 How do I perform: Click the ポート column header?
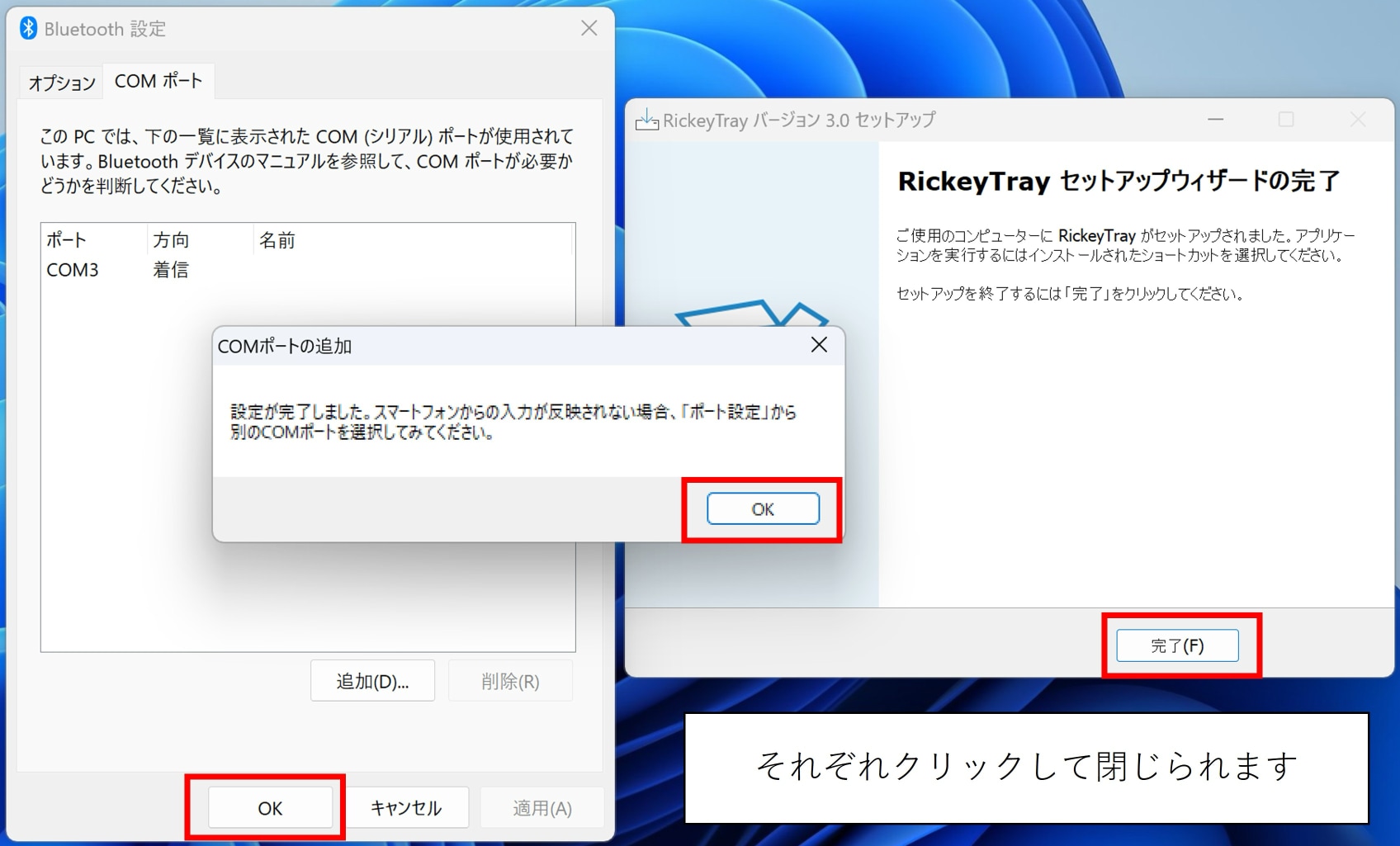pos(67,240)
